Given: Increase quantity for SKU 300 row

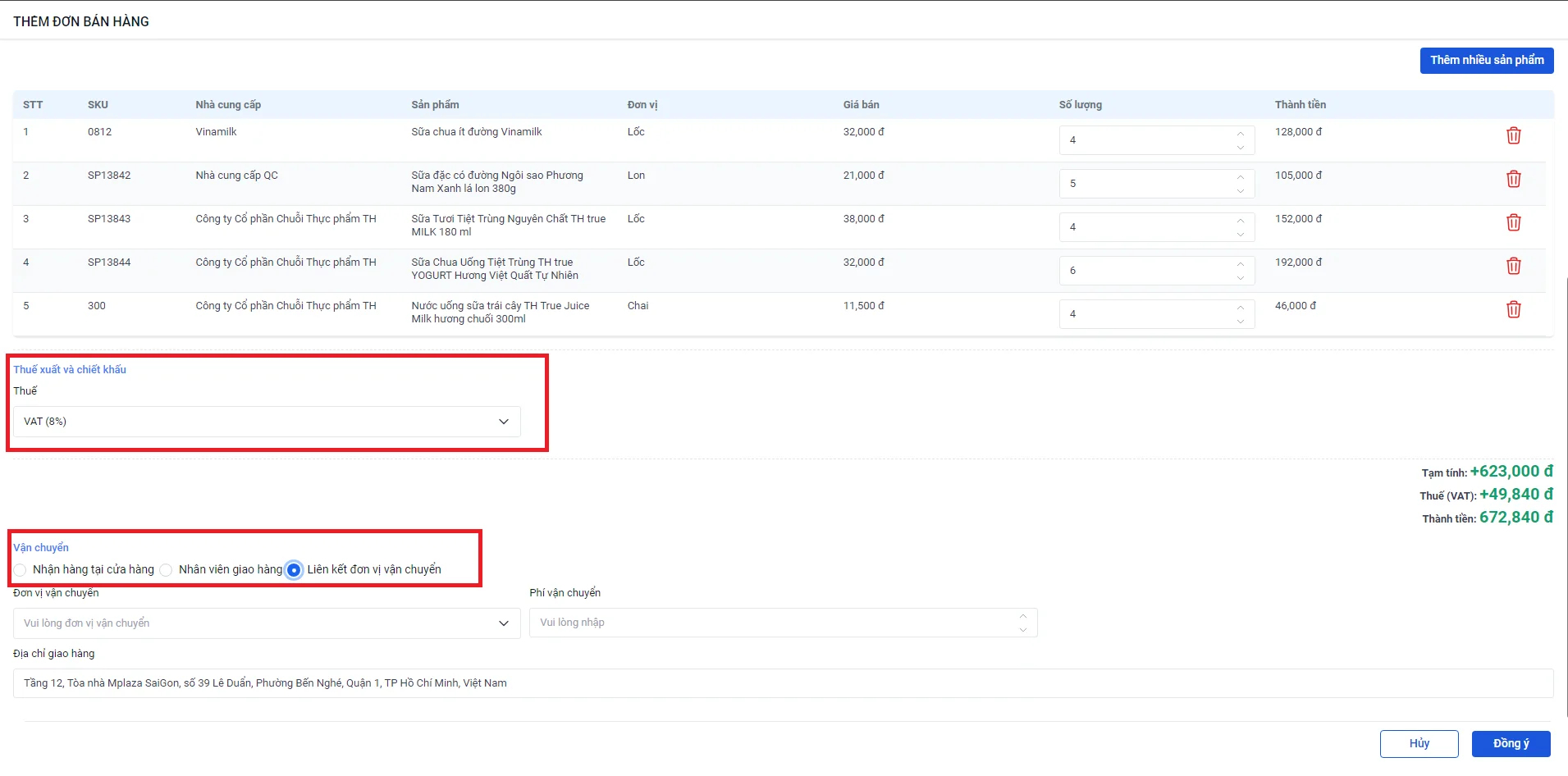Looking at the screenshot, I should [x=1241, y=308].
